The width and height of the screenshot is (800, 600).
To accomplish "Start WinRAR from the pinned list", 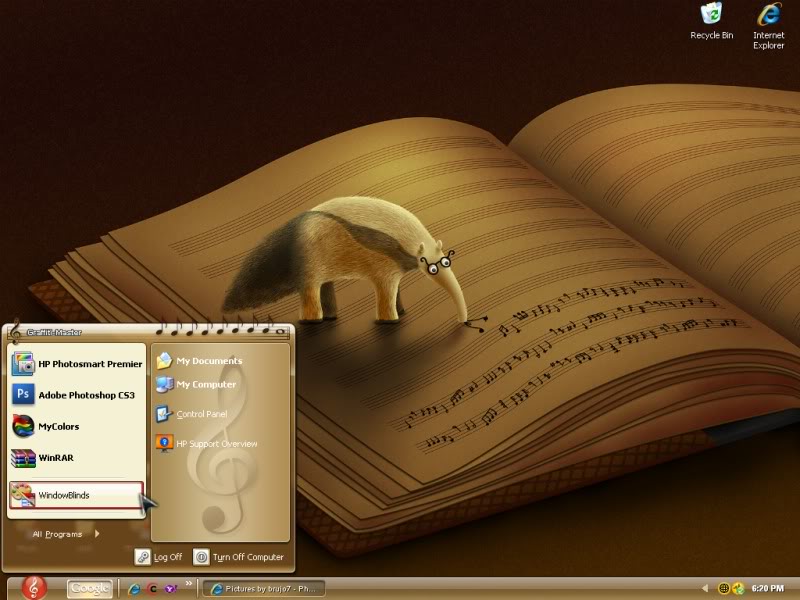I will pos(77,458).
